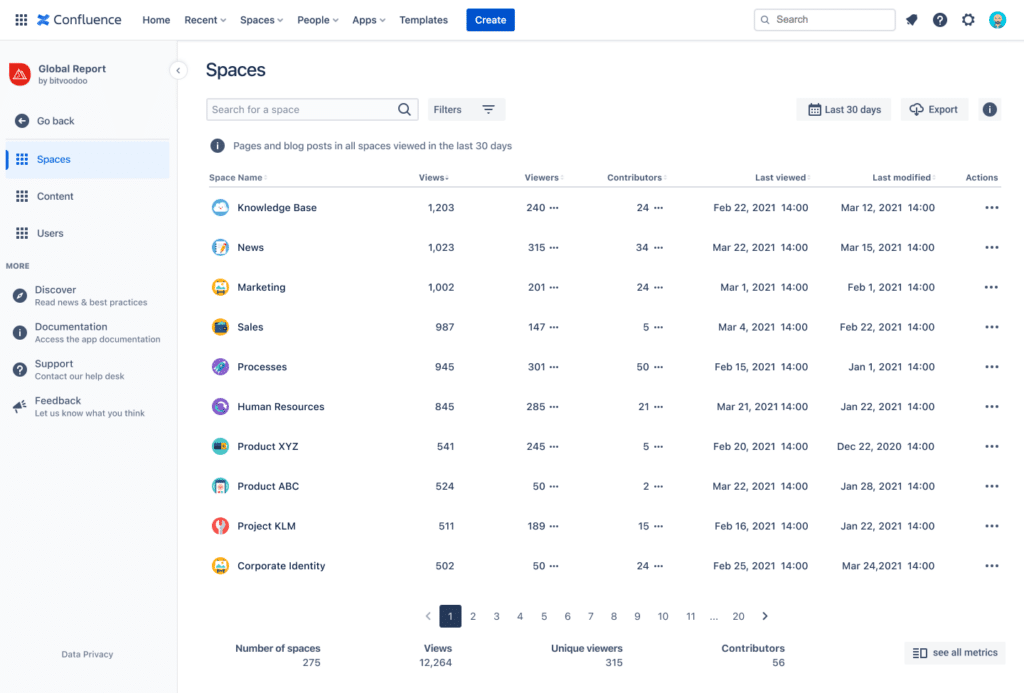Click the search magnifier in space search
Image resolution: width=1024 pixels, height=693 pixels.
tap(404, 109)
